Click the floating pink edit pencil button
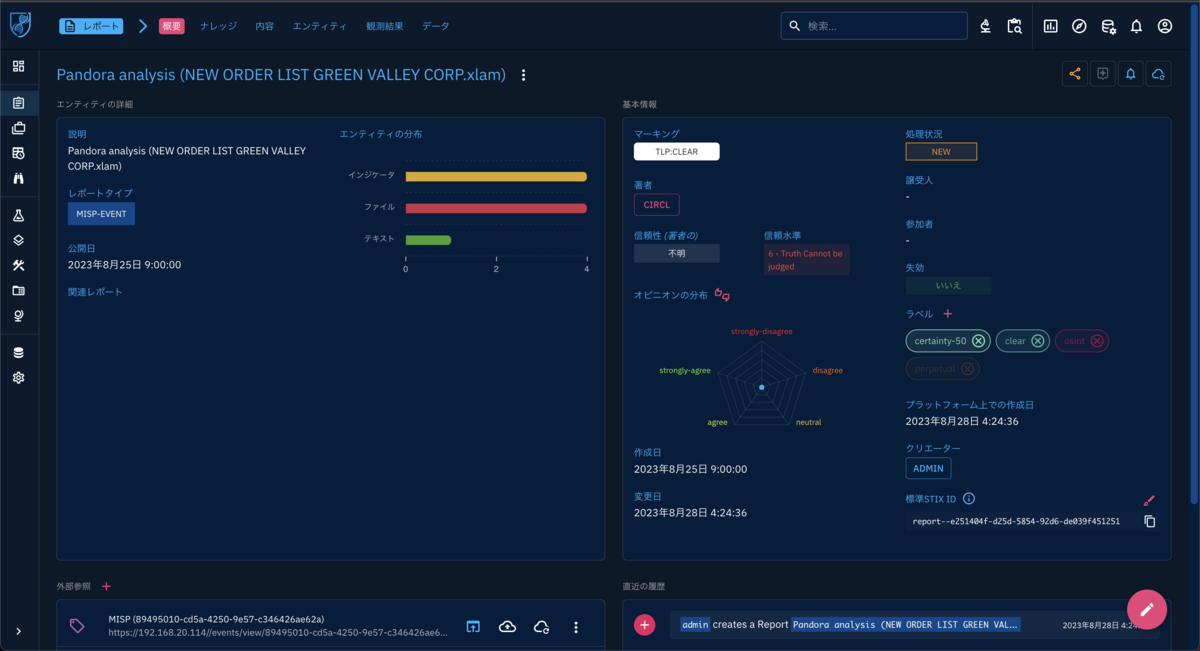 coord(1147,609)
